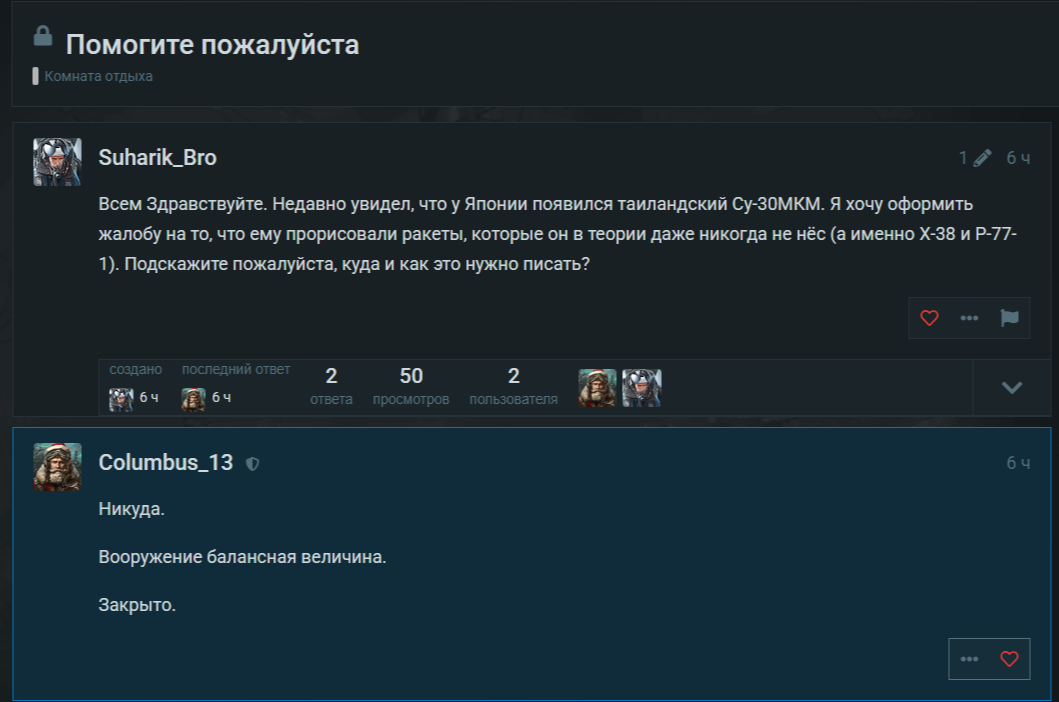Click the moderator shield icon beside Columbus_13

[x=253, y=463]
